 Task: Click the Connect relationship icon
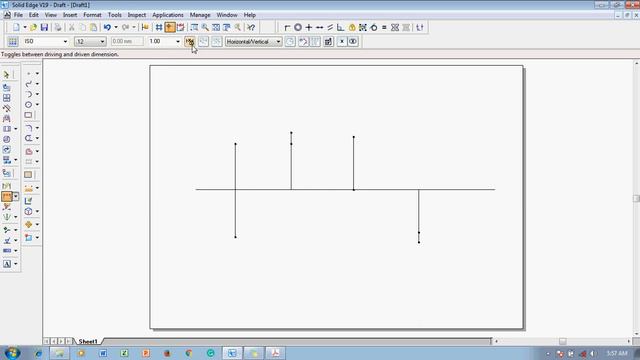[287, 27]
